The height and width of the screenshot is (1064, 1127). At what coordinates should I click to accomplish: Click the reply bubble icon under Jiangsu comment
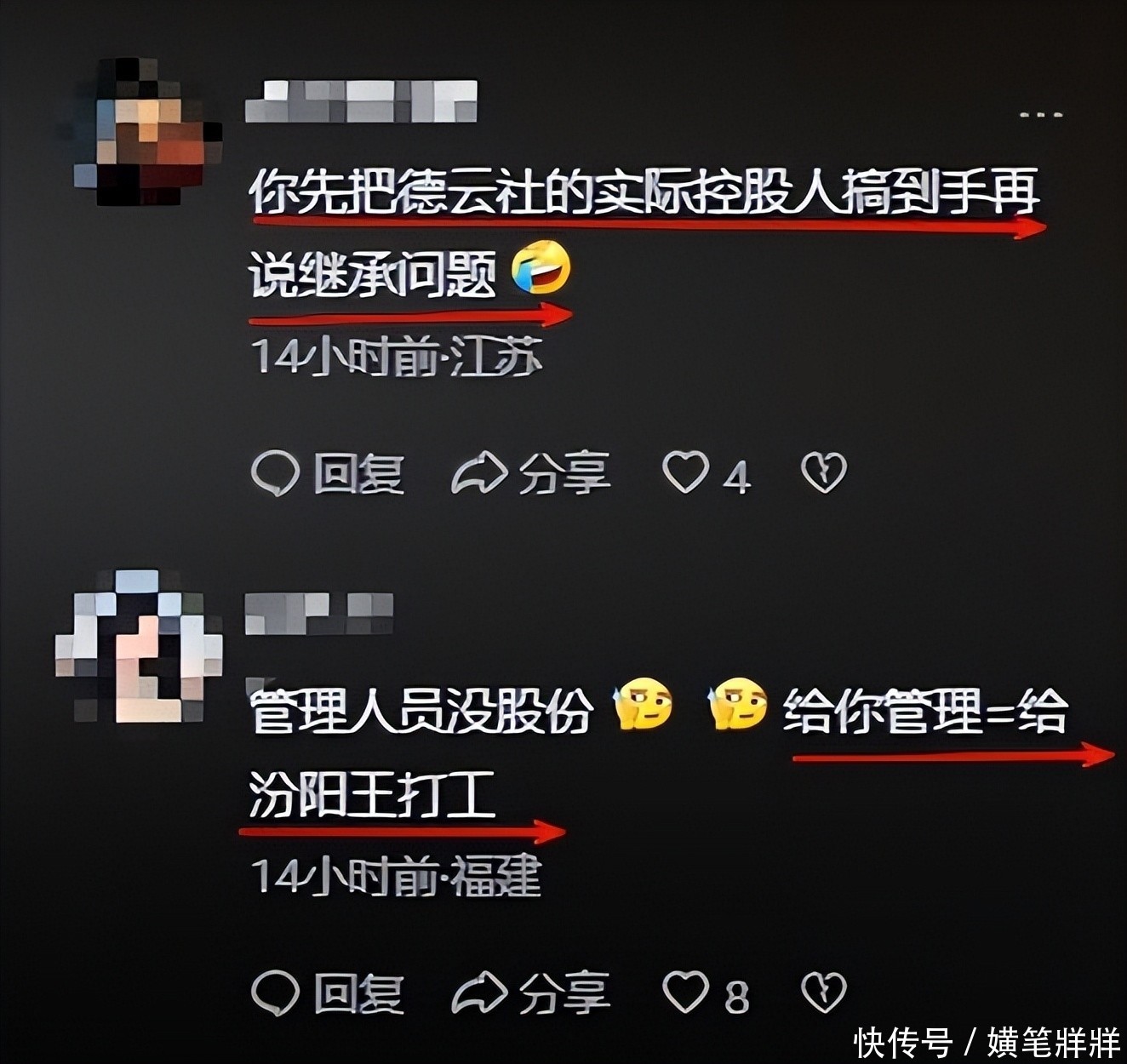(x=276, y=472)
